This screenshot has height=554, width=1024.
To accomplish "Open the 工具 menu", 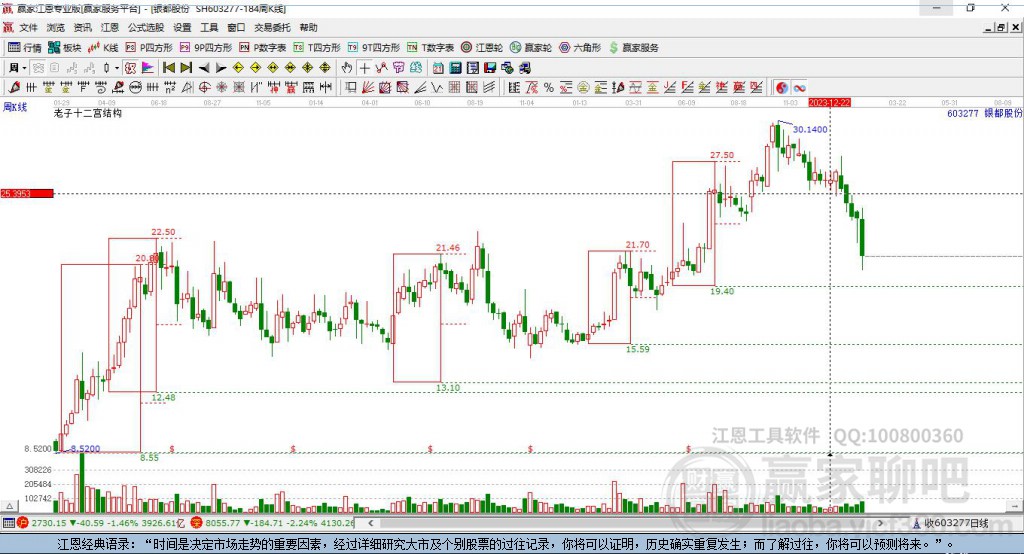I will coord(209,27).
